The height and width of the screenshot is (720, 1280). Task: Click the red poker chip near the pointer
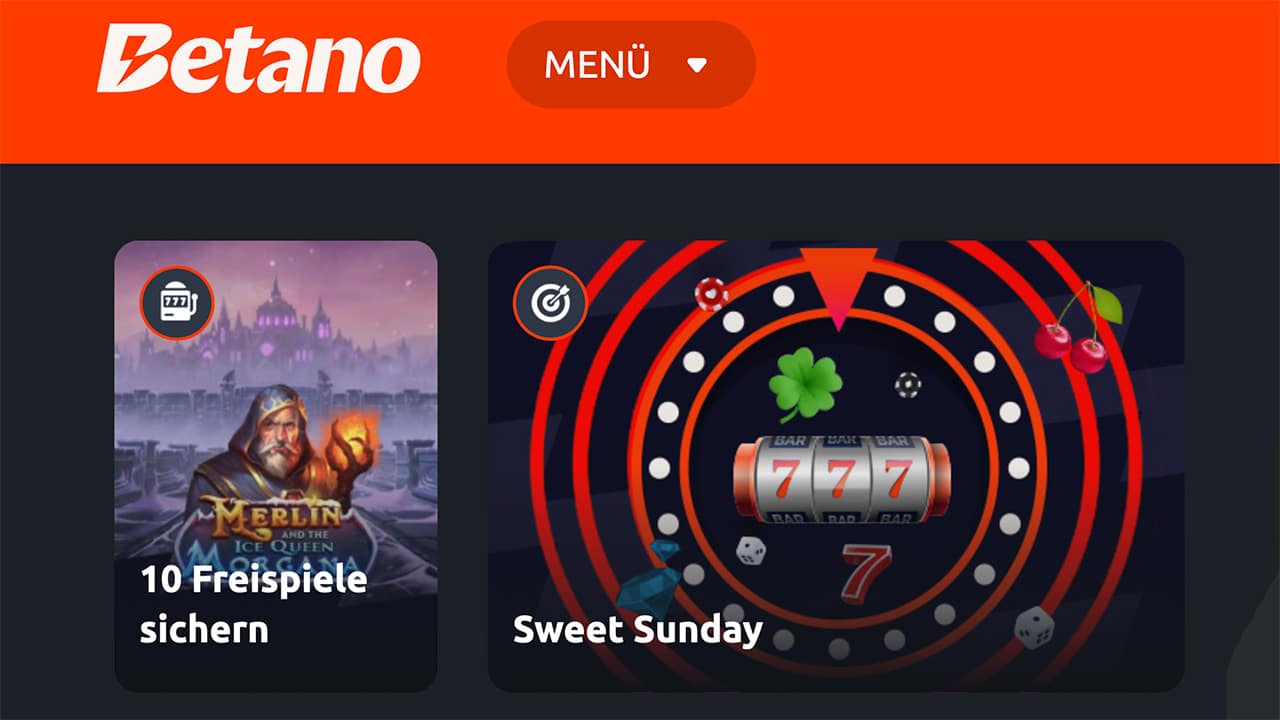pyautogui.click(x=711, y=293)
